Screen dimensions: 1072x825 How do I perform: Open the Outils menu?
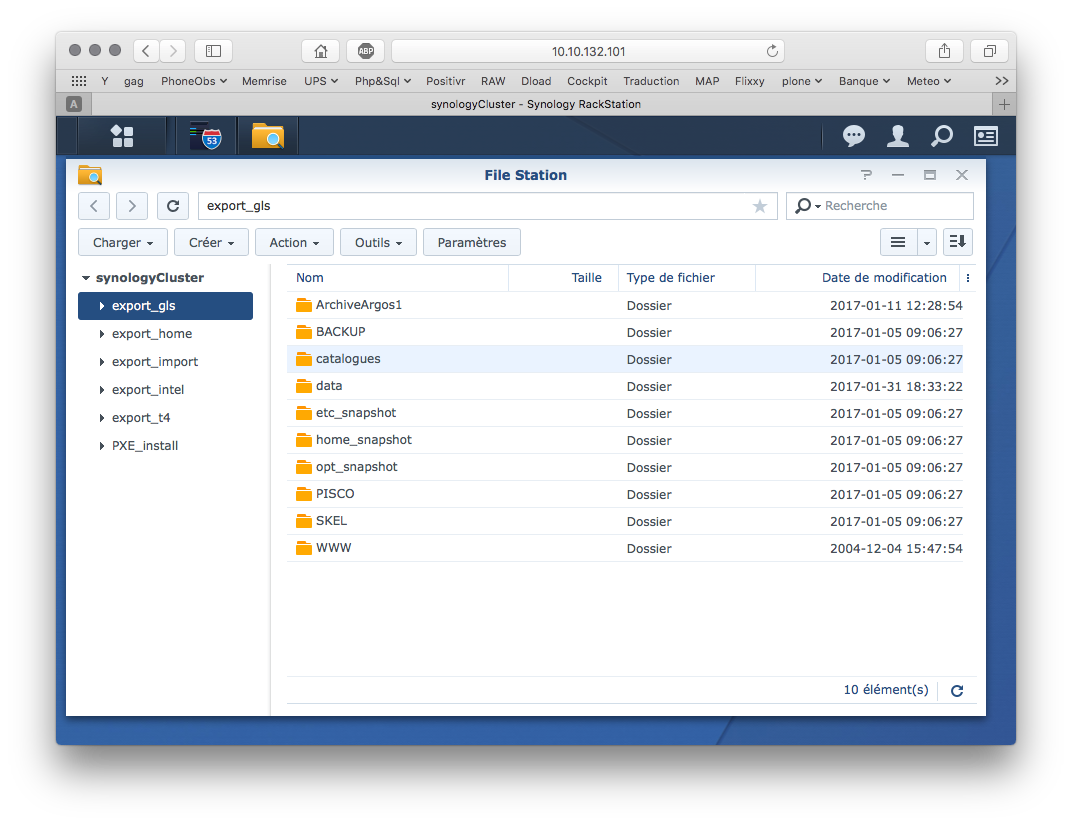point(378,242)
